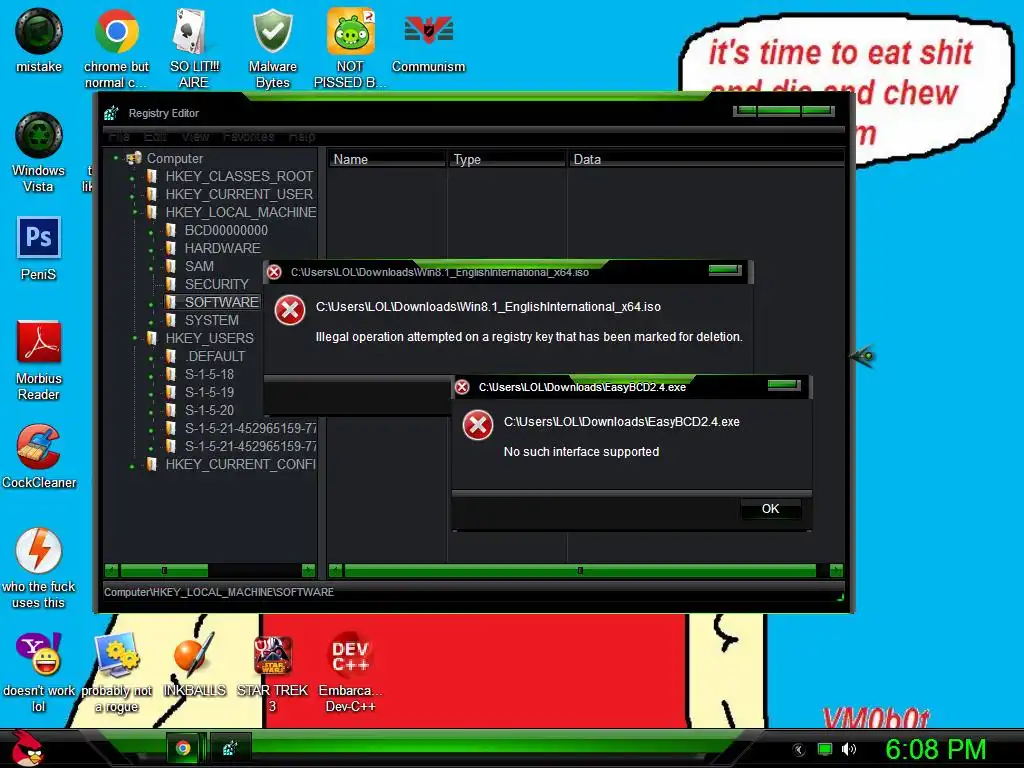Click the Name column header

click(387, 159)
